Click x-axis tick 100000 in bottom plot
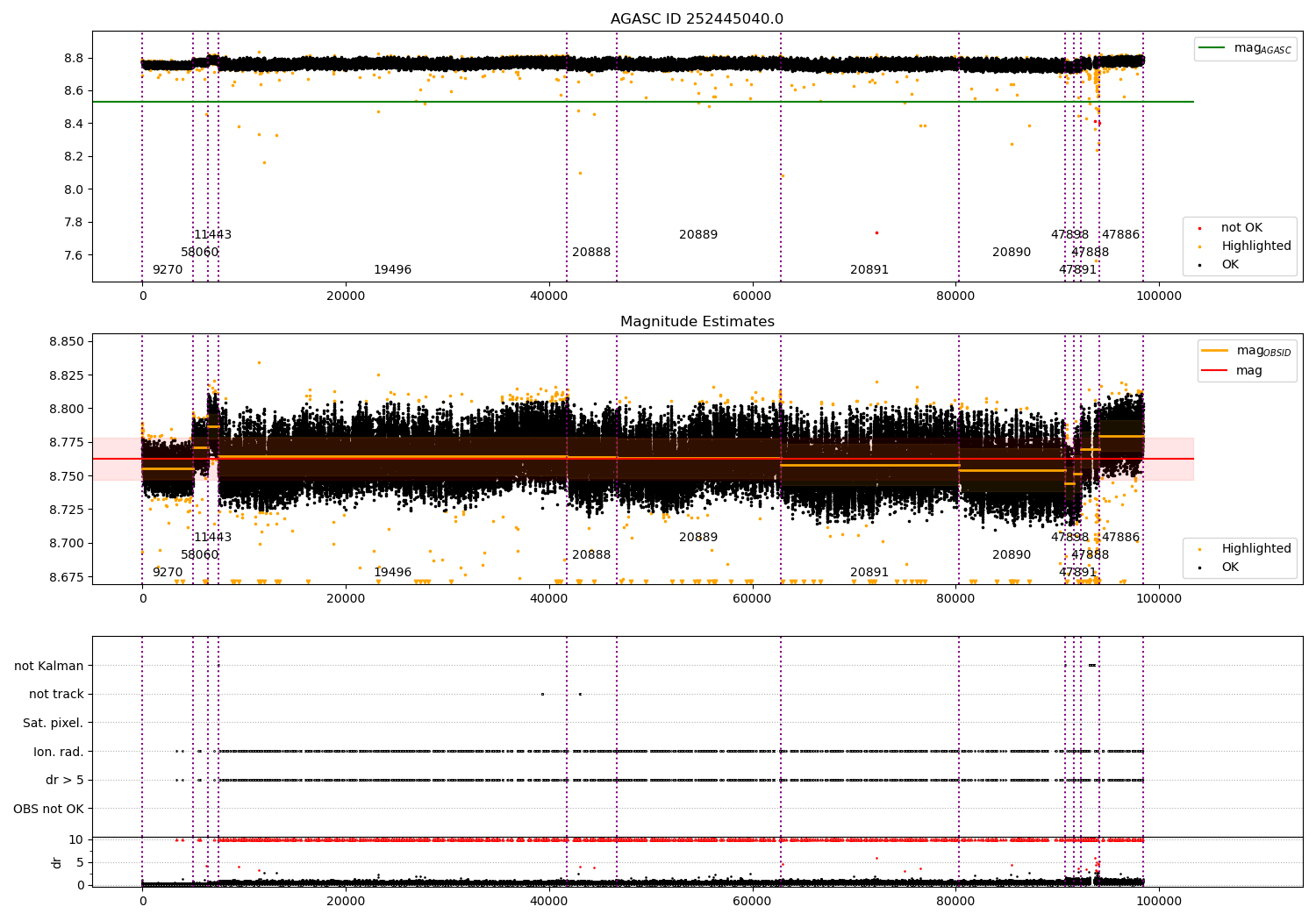The image size is (1316, 921). pos(1159,901)
